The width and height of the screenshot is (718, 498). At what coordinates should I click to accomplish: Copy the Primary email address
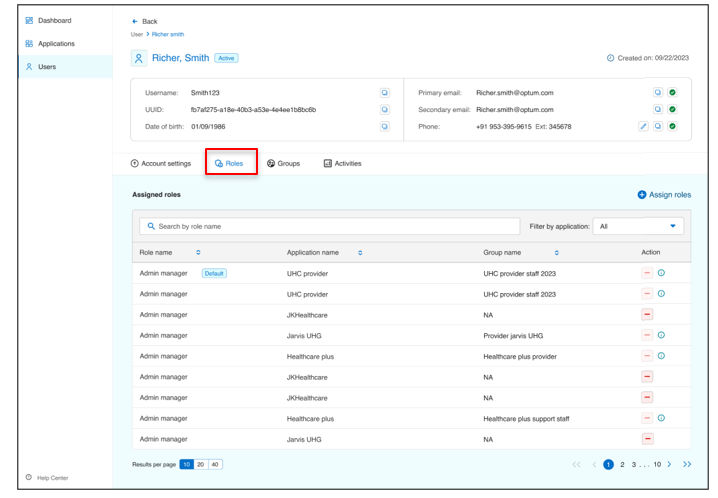pos(658,92)
